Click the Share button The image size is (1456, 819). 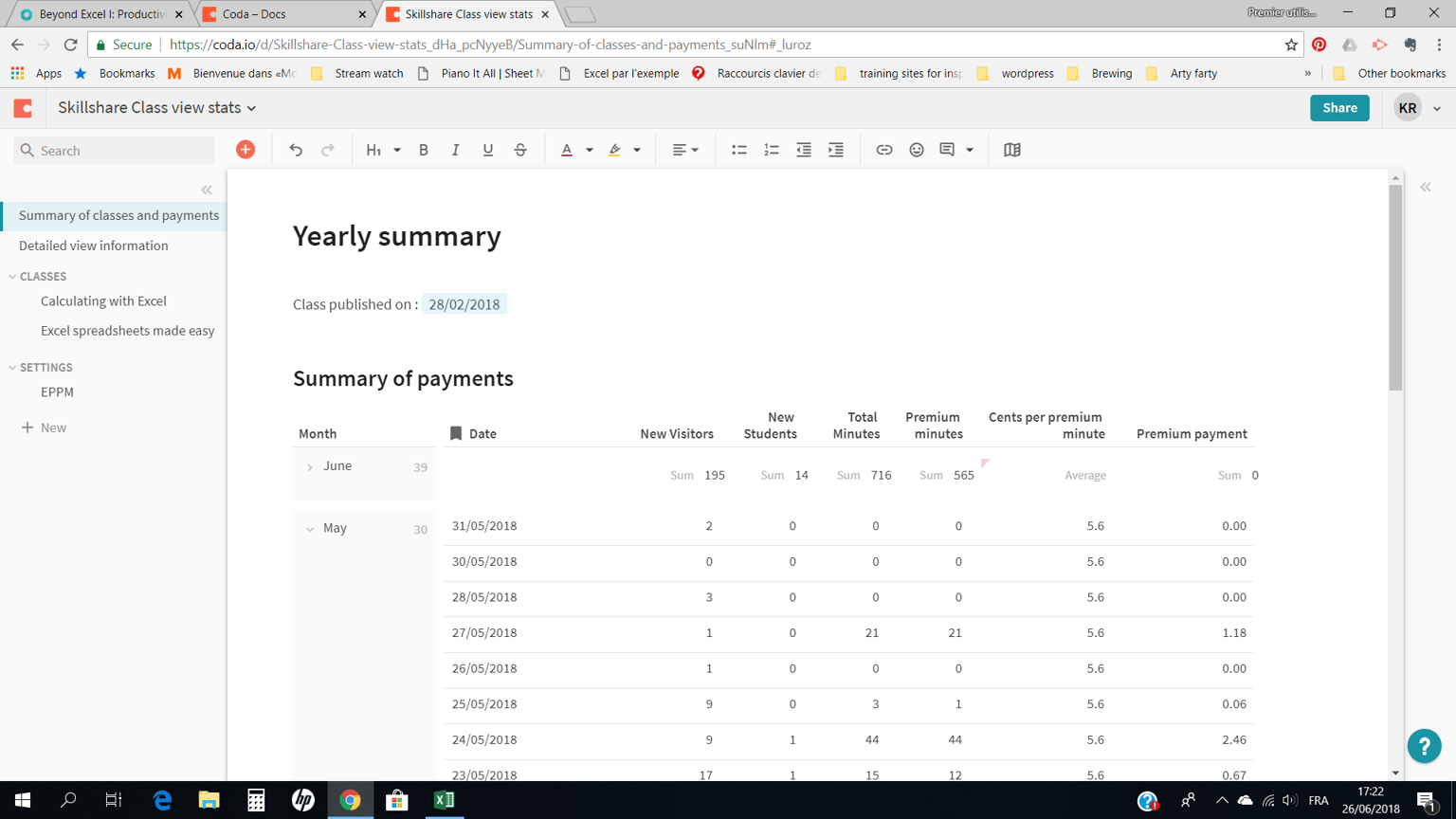tap(1339, 108)
